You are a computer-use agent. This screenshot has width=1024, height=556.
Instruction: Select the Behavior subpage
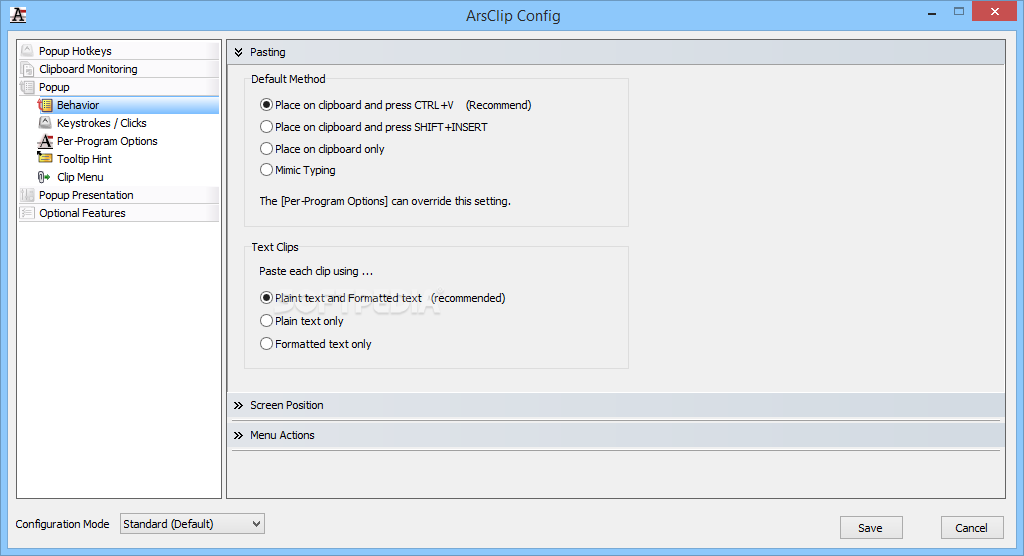[78, 105]
